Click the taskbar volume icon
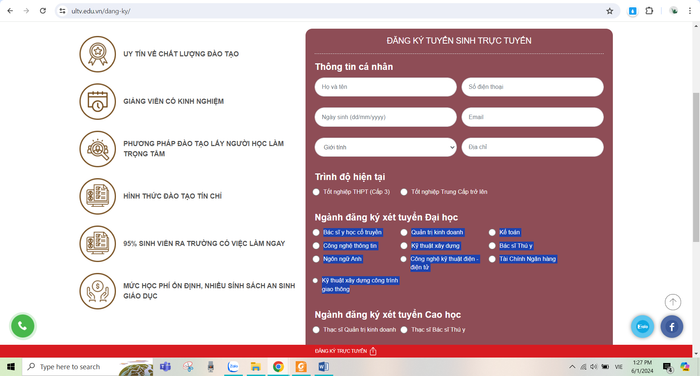Image resolution: width=700 pixels, height=376 pixels. tap(593, 367)
